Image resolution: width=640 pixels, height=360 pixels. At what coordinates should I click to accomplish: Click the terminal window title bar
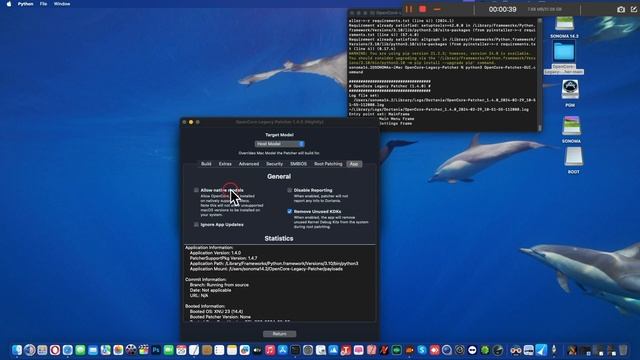[375, 13]
